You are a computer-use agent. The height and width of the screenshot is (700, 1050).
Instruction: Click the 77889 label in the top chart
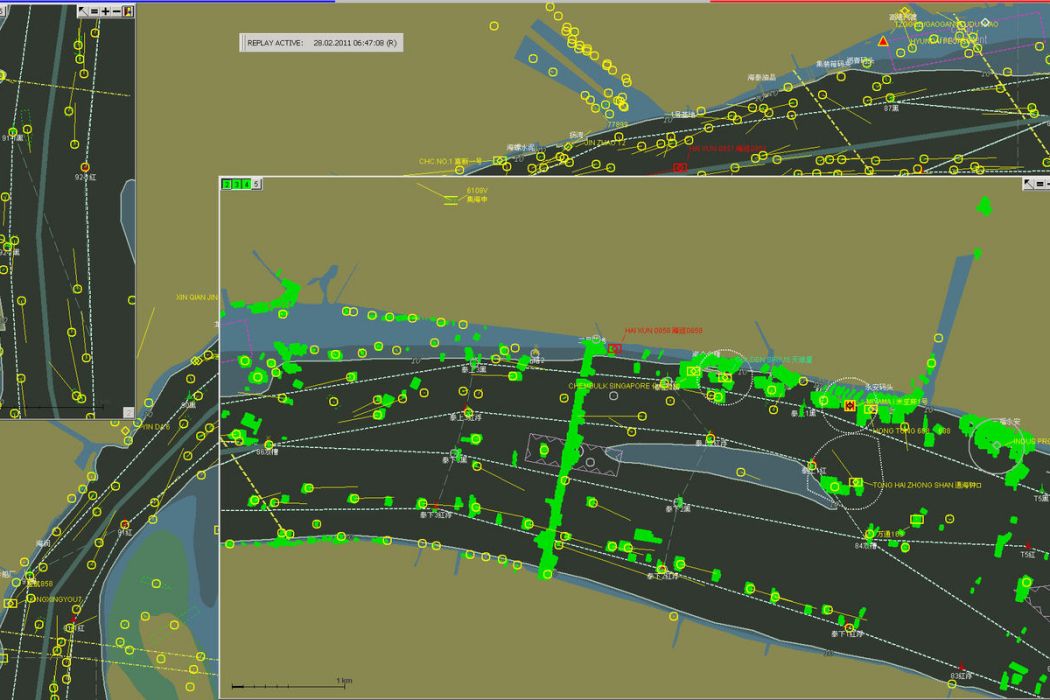click(x=617, y=125)
